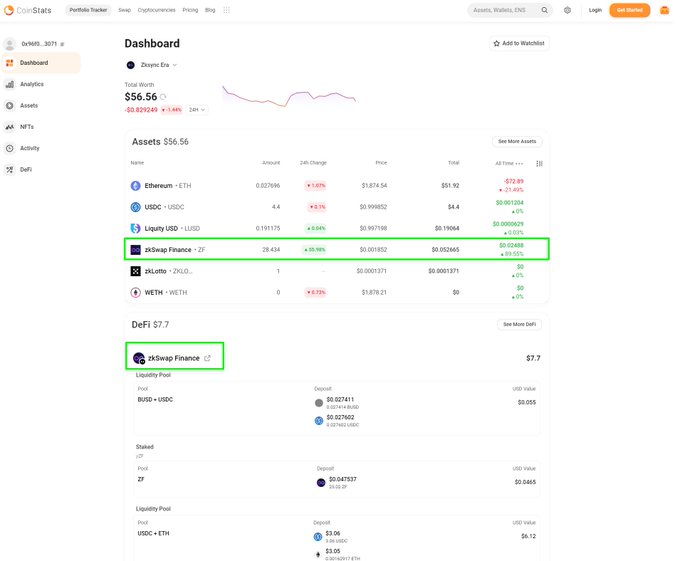Sort by the Amount column header
This screenshot has width=680, height=561.
pyautogui.click(x=271, y=163)
